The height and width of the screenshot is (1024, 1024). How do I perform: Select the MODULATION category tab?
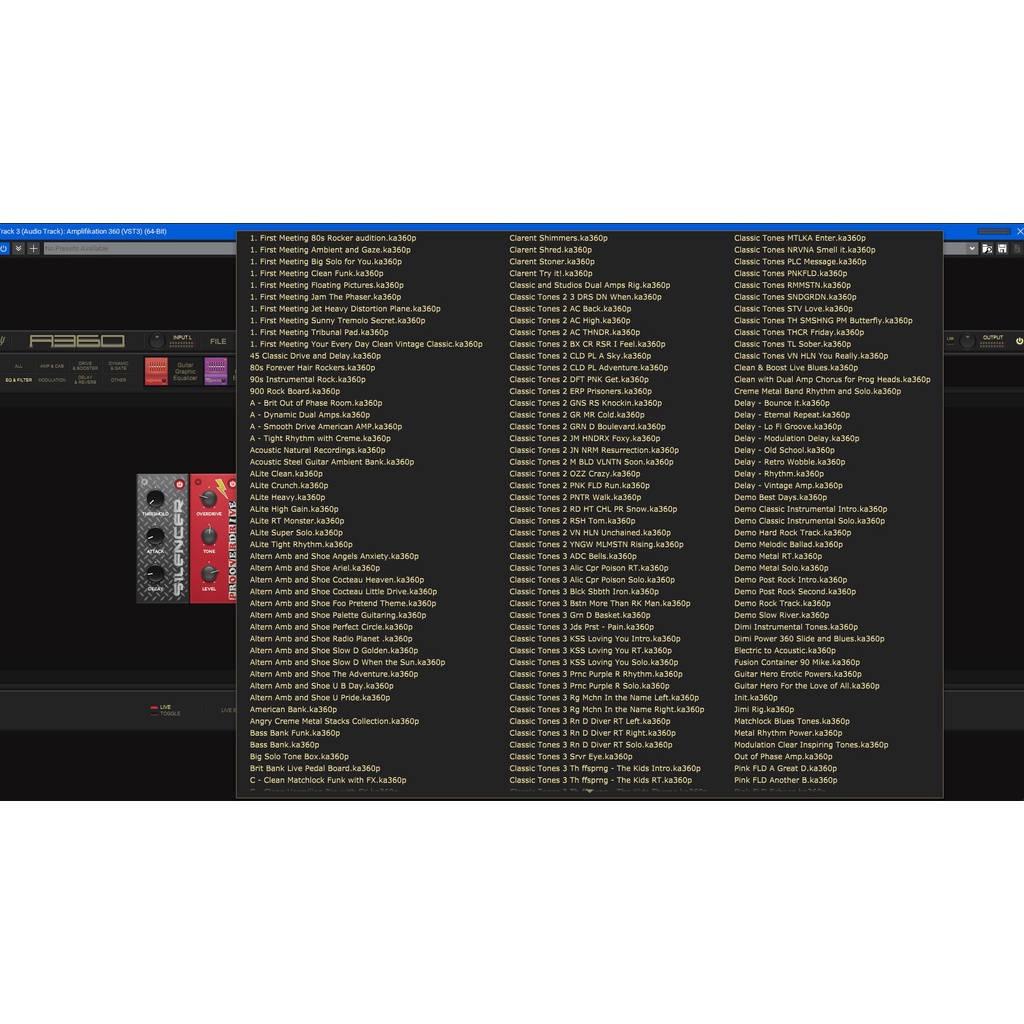[52, 380]
